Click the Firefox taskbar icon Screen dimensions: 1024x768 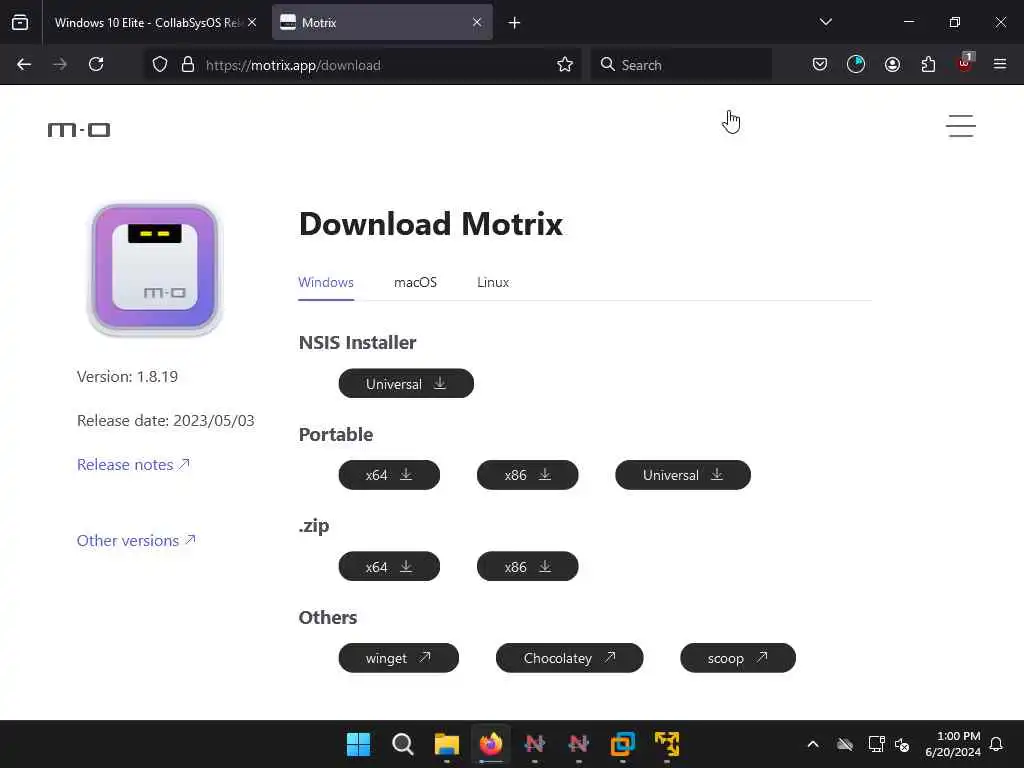pyautogui.click(x=490, y=744)
